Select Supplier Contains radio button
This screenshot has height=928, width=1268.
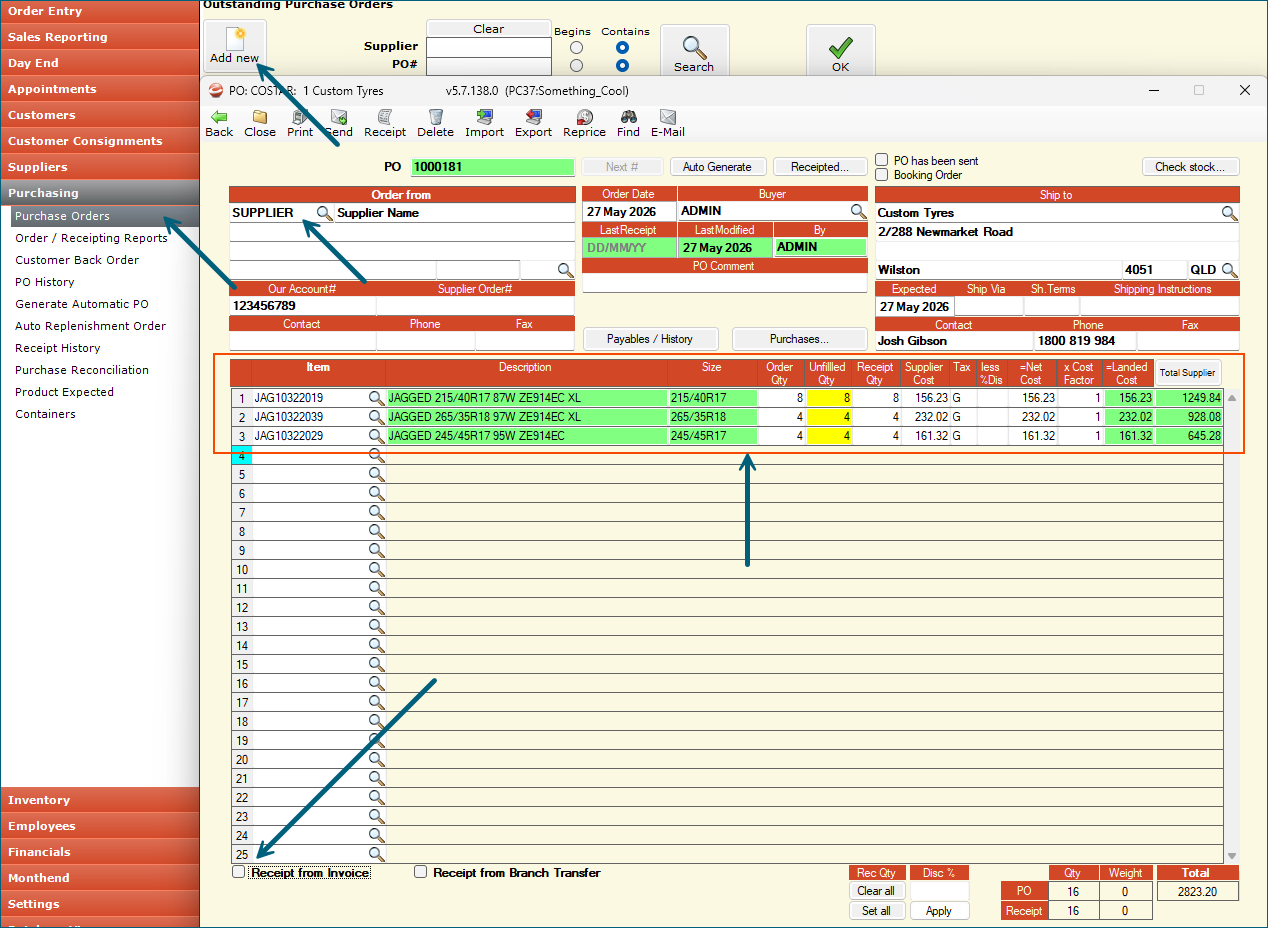click(622, 48)
